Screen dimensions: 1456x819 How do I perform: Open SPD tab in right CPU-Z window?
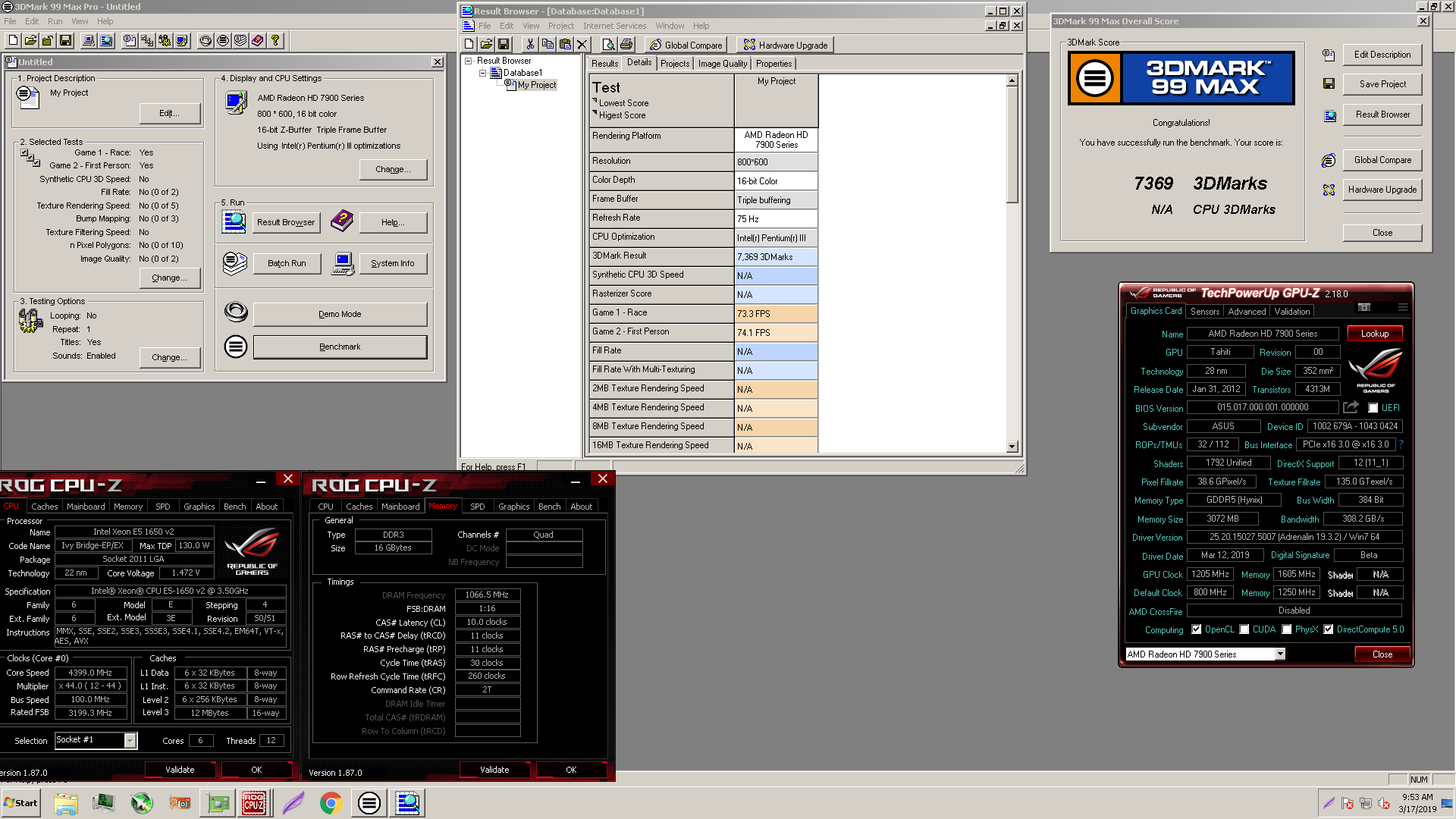pyautogui.click(x=477, y=507)
